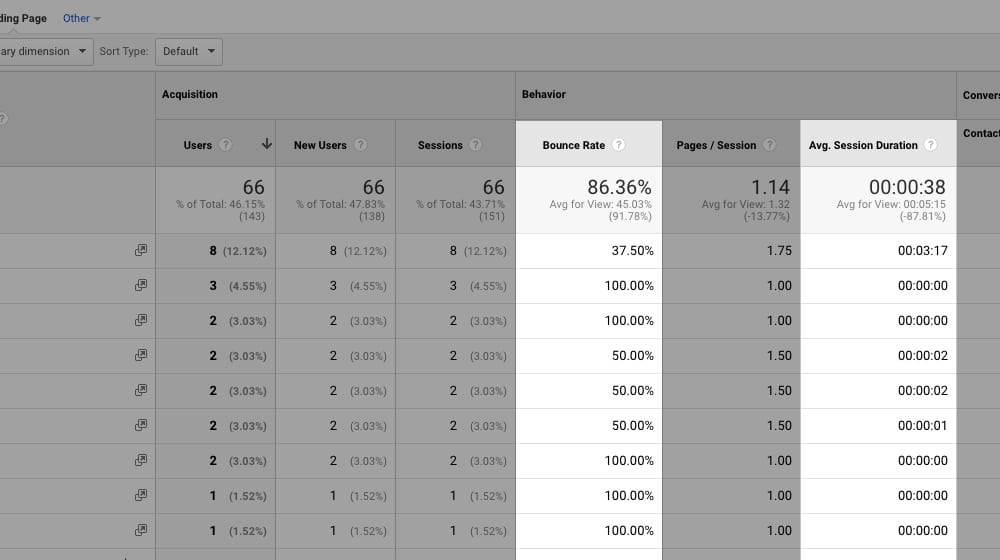The image size is (1000, 560).
Task: Sort by the Bounce Rate column header
Action: tap(574, 145)
